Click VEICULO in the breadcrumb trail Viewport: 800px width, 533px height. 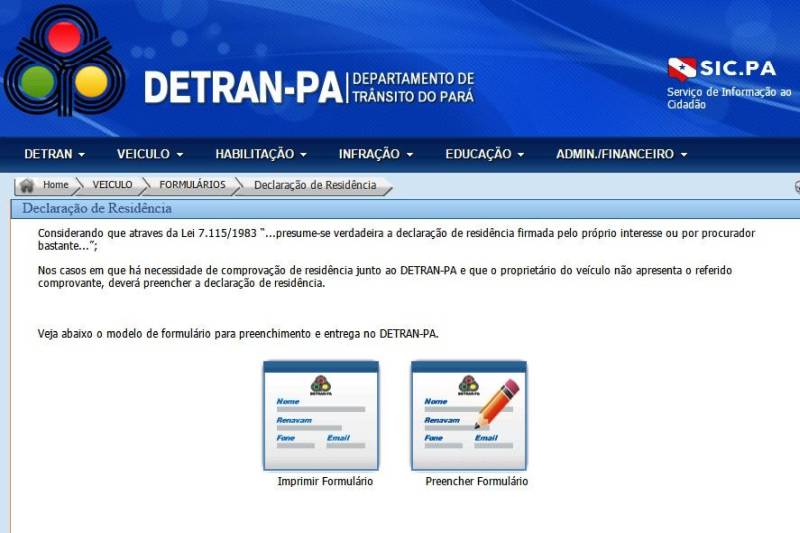click(x=112, y=185)
